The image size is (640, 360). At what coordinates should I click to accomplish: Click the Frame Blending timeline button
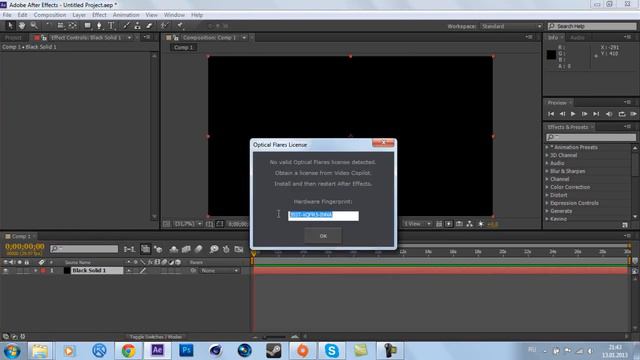(186, 249)
